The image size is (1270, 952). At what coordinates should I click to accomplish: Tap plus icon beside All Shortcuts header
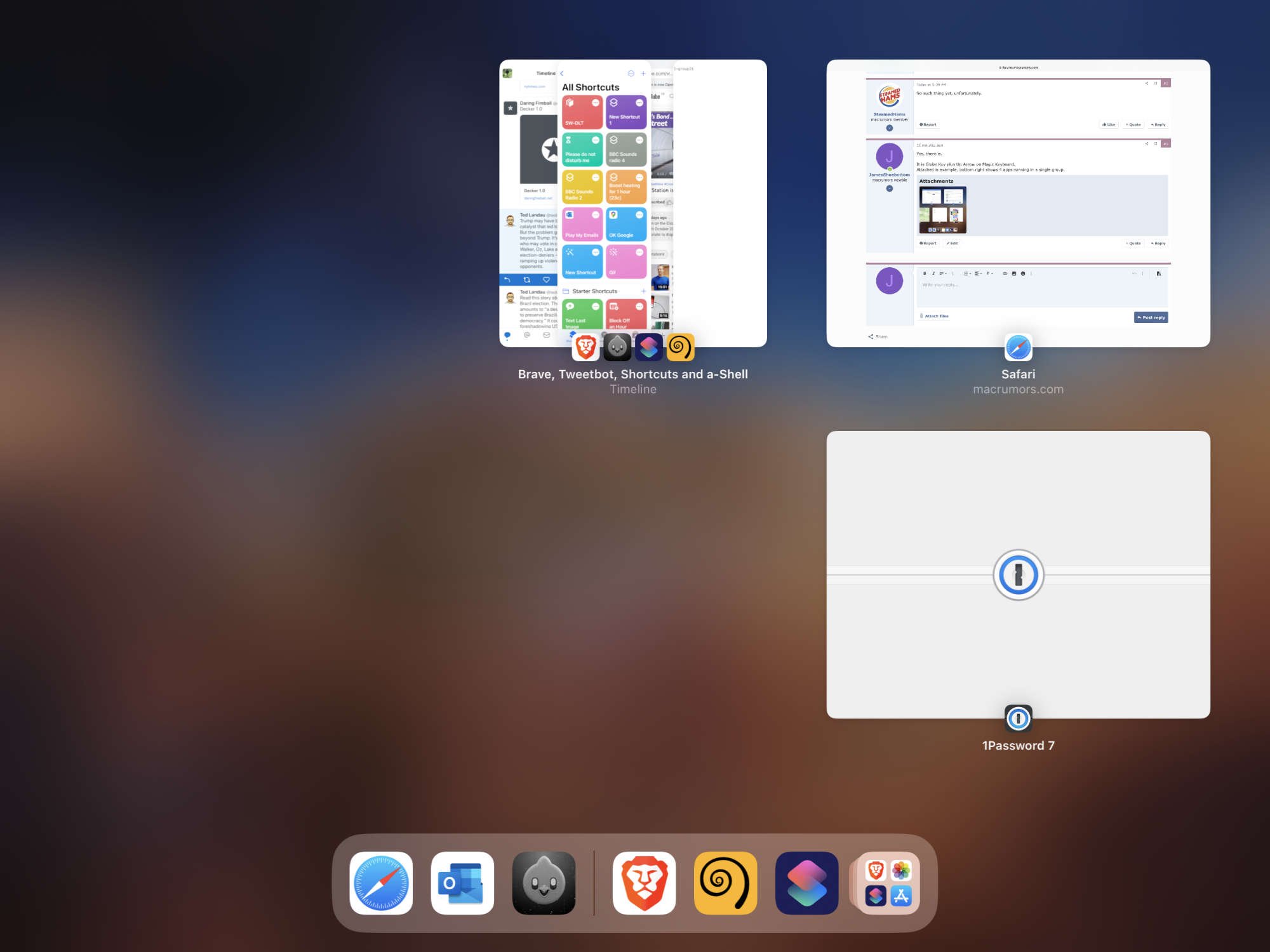[x=643, y=74]
